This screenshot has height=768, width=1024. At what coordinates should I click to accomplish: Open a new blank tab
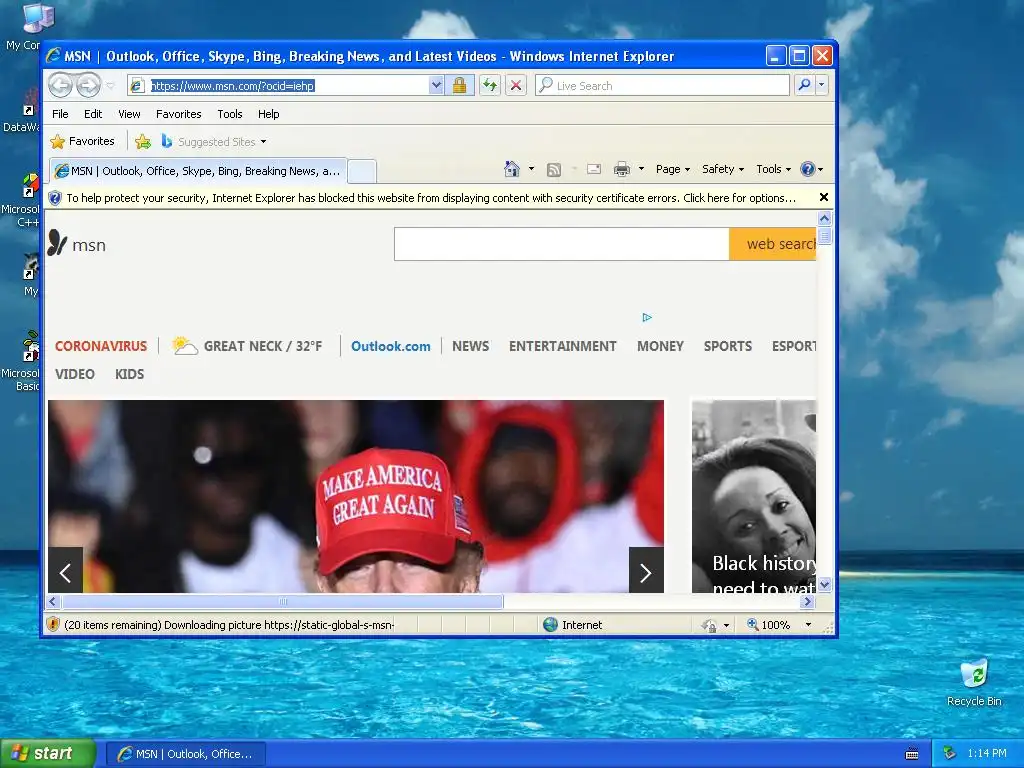[x=361, y=171]
